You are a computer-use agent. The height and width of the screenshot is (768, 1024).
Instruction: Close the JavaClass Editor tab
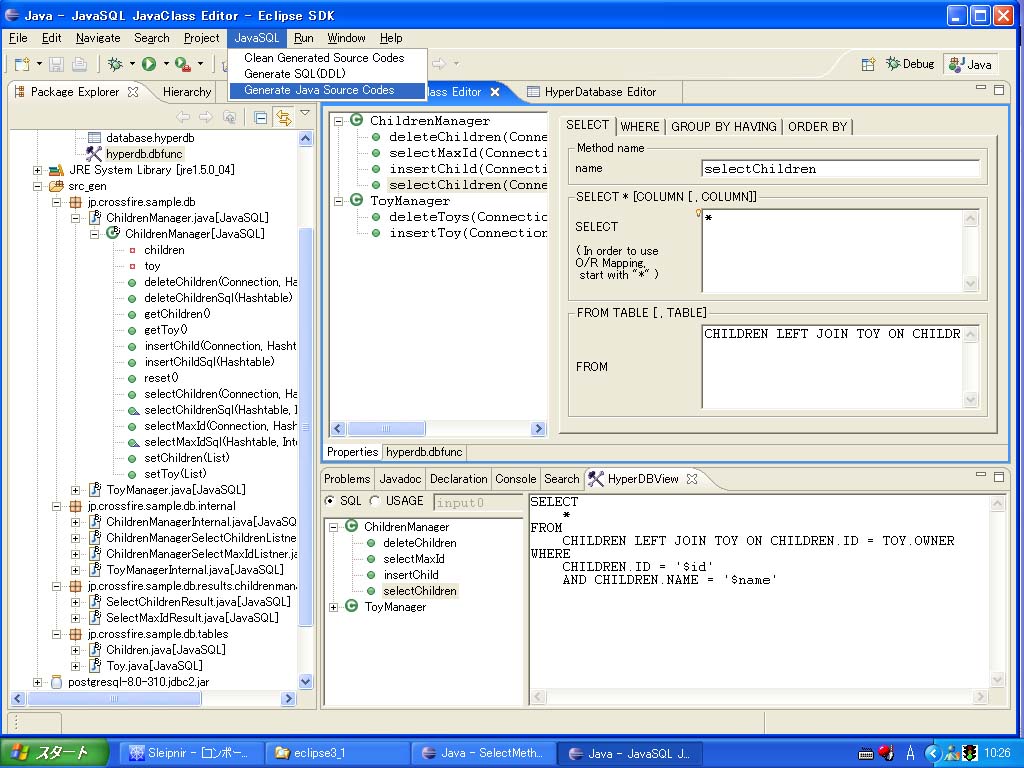pyautogui.click(x=493, y=92)
